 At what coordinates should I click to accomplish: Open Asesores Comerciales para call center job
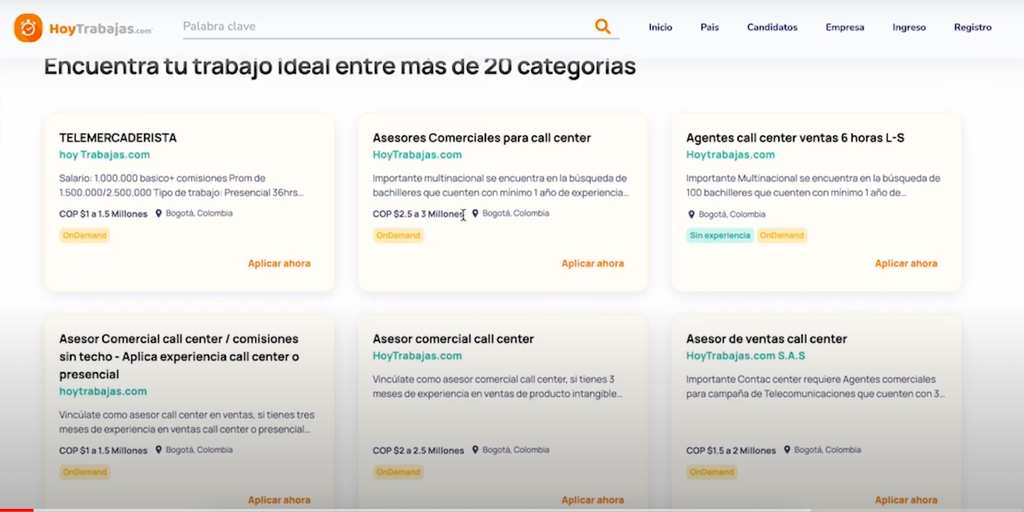point(481,138)
